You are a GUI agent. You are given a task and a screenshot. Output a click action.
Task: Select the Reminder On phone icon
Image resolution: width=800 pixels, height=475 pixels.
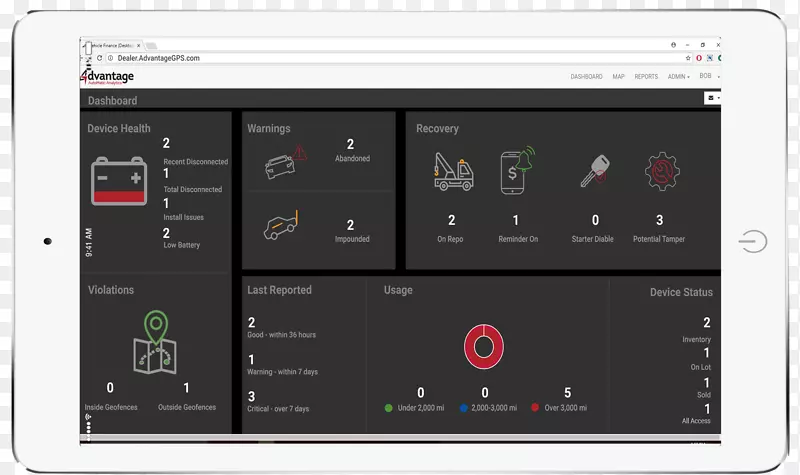[517, 172]
